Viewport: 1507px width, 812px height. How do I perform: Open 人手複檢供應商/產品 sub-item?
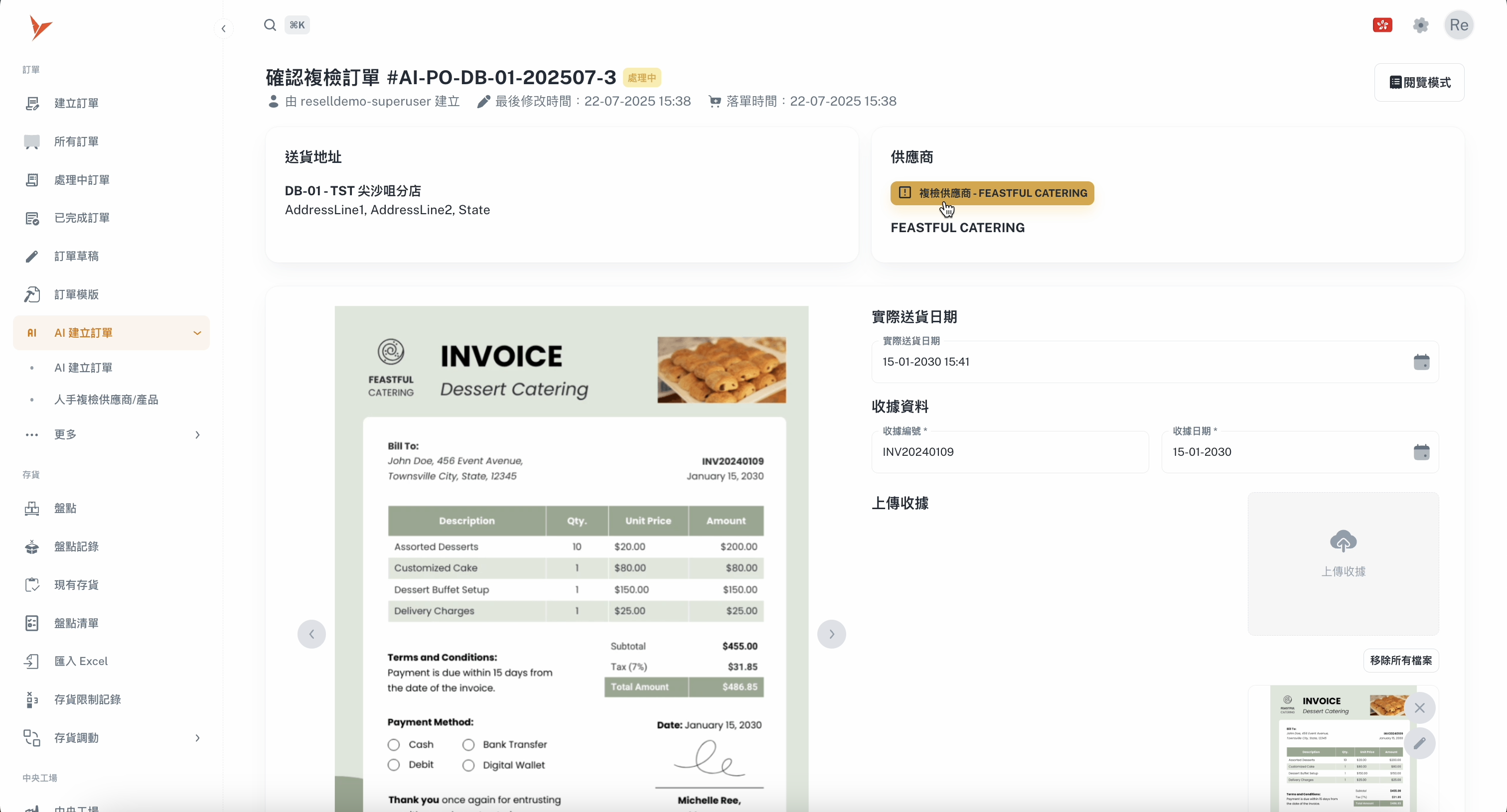(x=111, y=400)
